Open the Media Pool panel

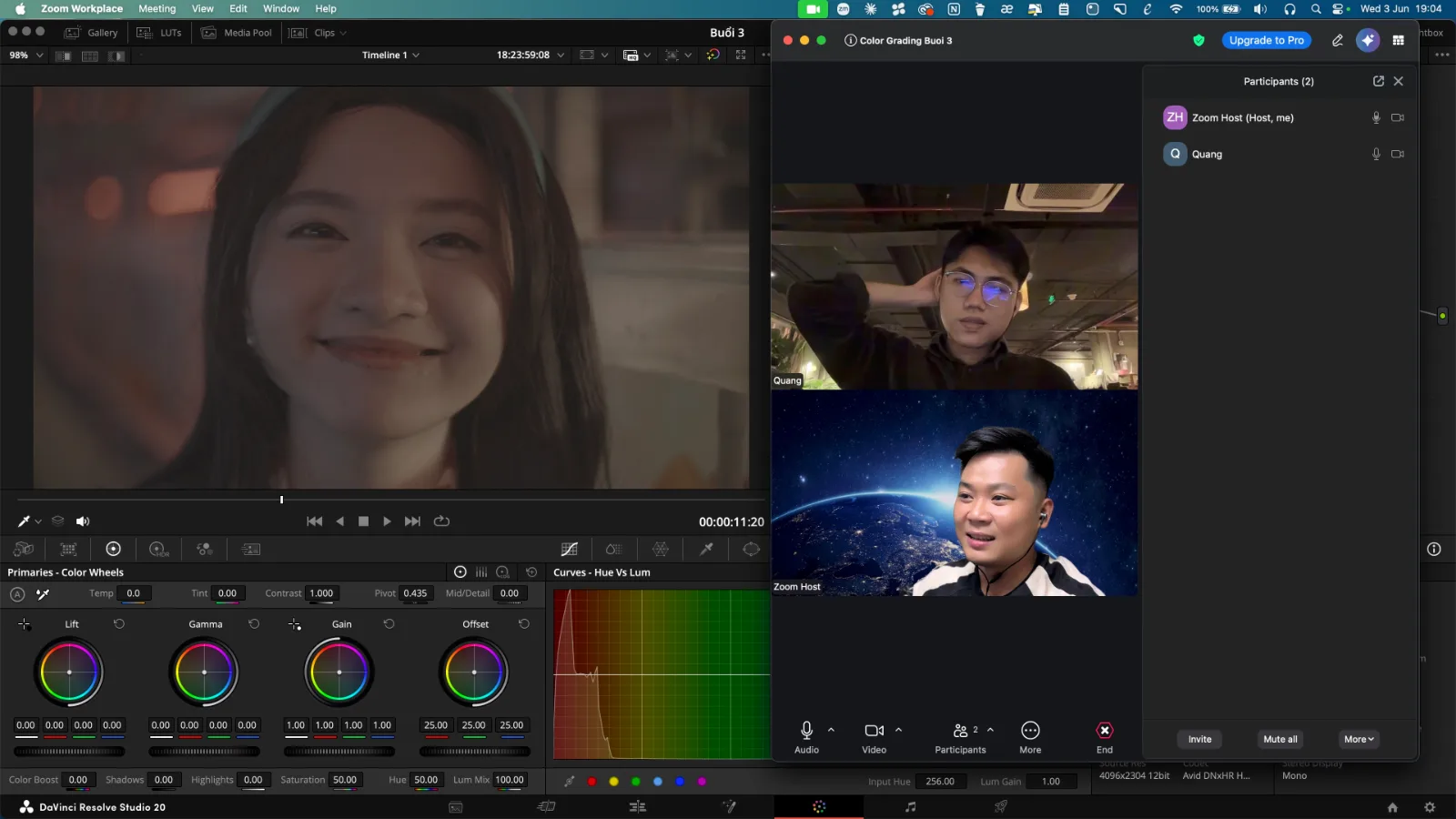coord(237,33)
